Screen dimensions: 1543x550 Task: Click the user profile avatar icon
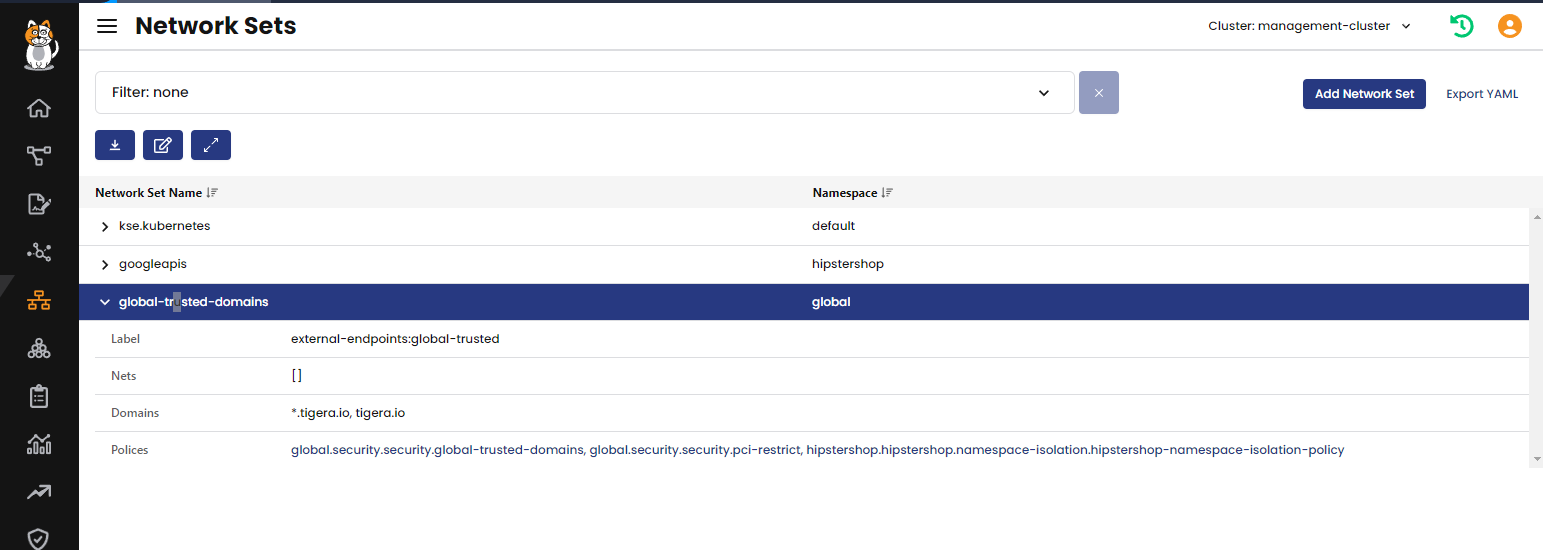pos(1509,26)
